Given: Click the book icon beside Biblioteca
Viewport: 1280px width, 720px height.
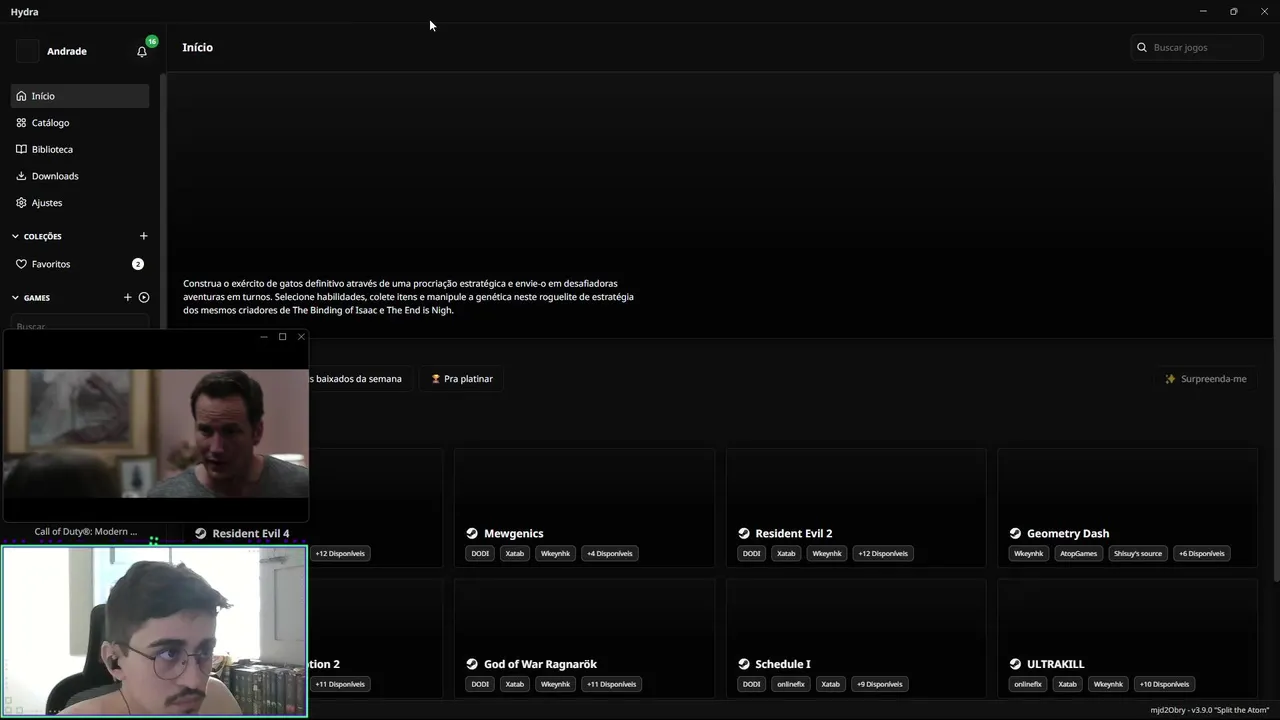Looking at the screenshot, I should 21,149.
